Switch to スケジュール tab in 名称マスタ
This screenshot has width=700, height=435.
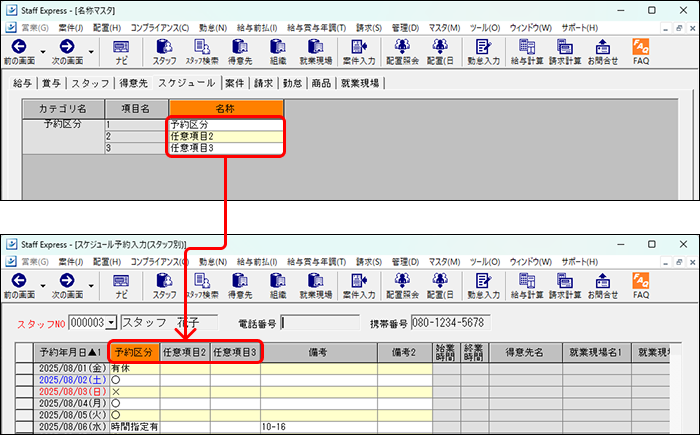tap(187, 83)
